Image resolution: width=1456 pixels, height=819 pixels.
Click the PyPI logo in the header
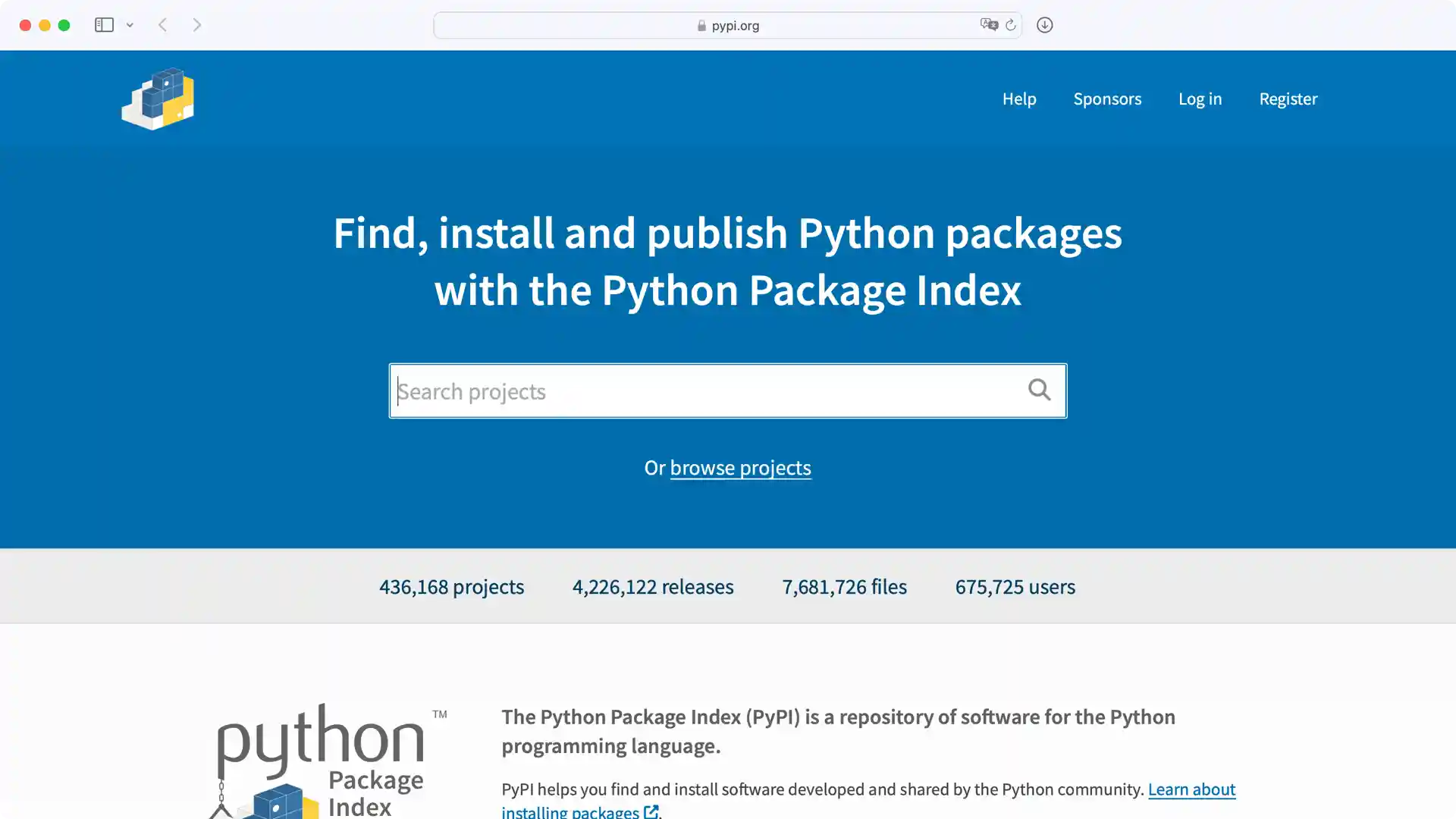pyautogui.click(x=157, y=99)
